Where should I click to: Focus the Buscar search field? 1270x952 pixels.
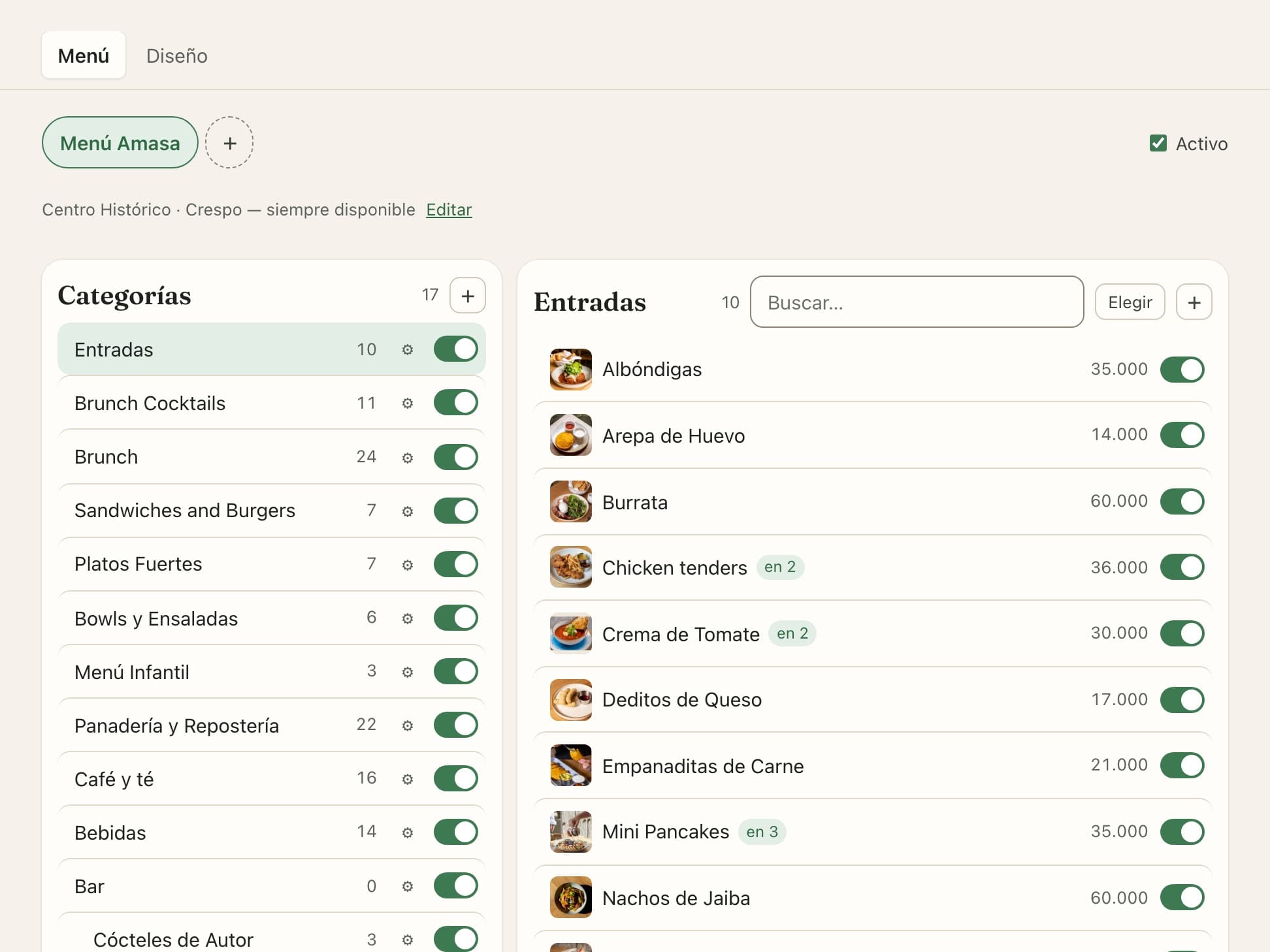[x=917, y=302]
